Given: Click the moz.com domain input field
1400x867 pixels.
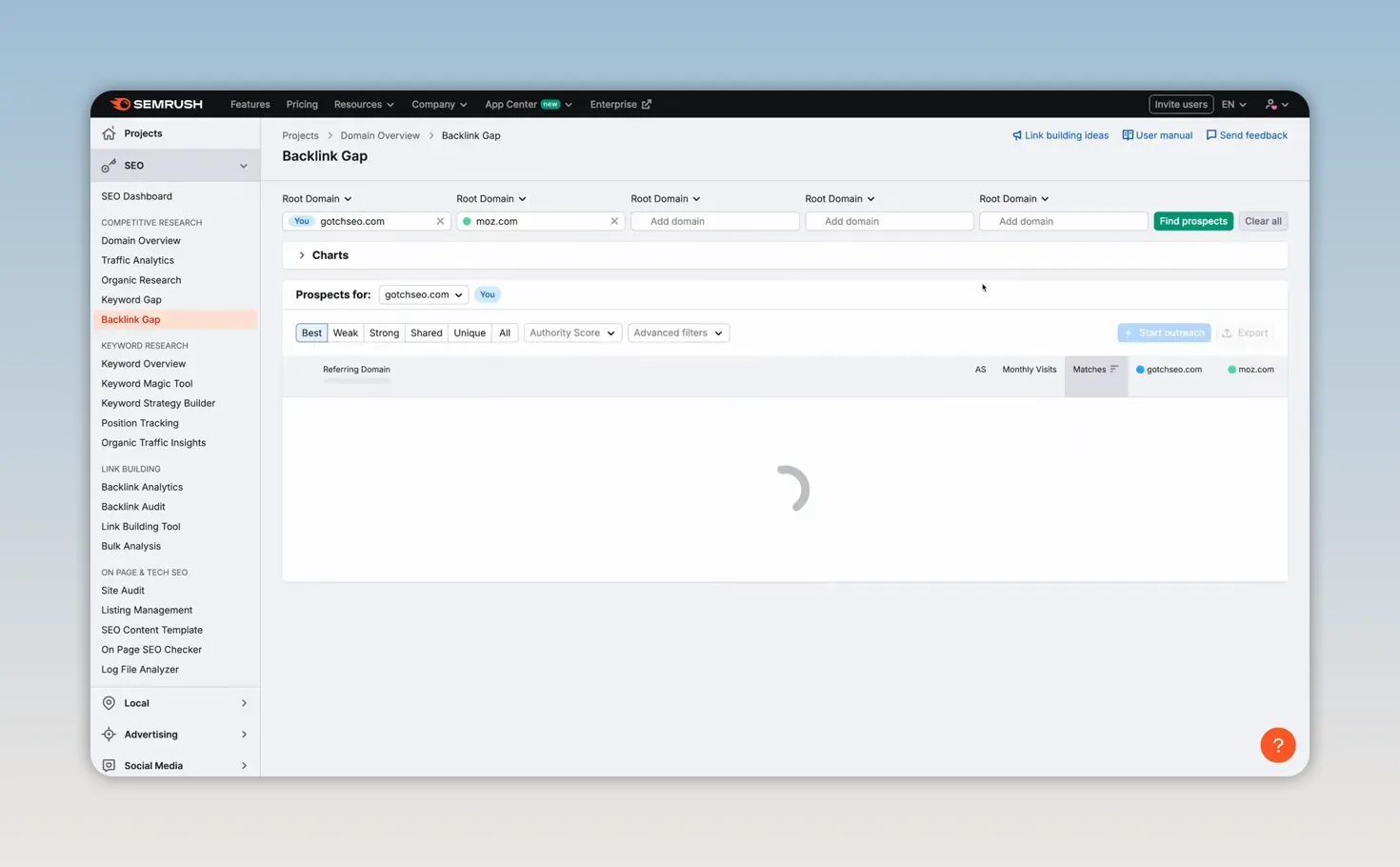Looking at the screenshot, I should pyautogui.click(x=541, y=221).
